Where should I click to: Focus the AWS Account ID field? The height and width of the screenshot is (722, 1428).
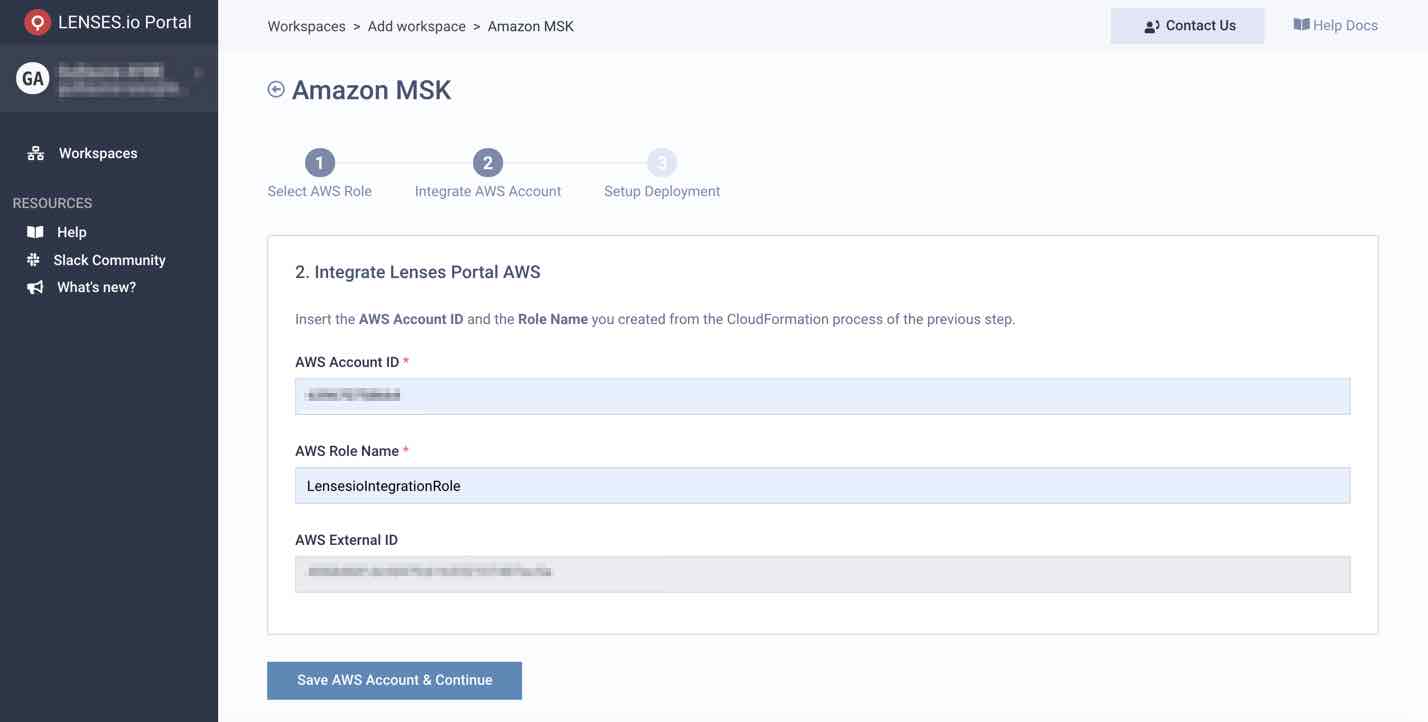coord(822,396)
